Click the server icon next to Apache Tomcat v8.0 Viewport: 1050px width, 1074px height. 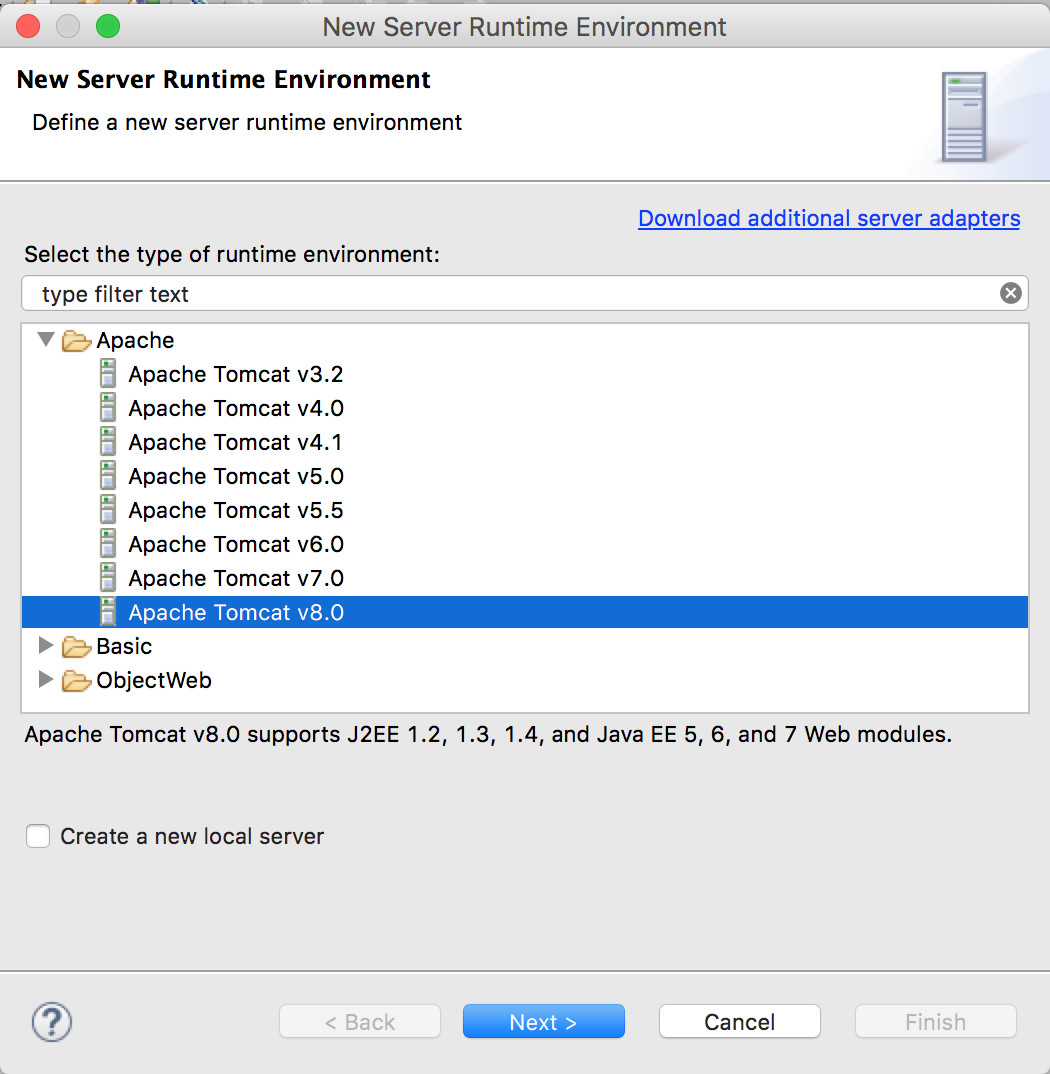tap(108, 612)
